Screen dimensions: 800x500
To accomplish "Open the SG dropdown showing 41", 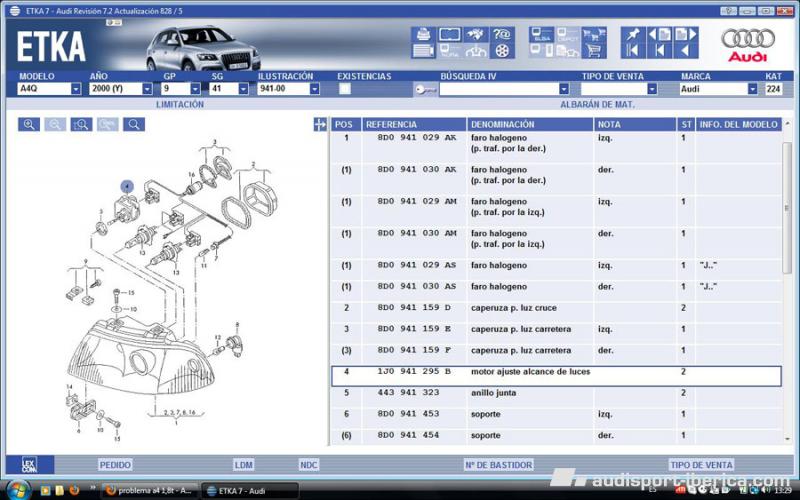I will [x=243, y=89].
